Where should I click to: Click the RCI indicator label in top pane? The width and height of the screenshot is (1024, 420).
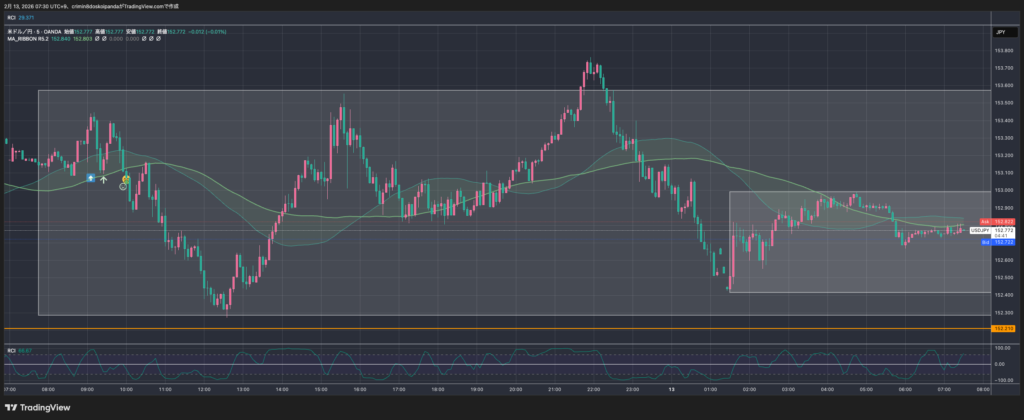tap(11, 17)
